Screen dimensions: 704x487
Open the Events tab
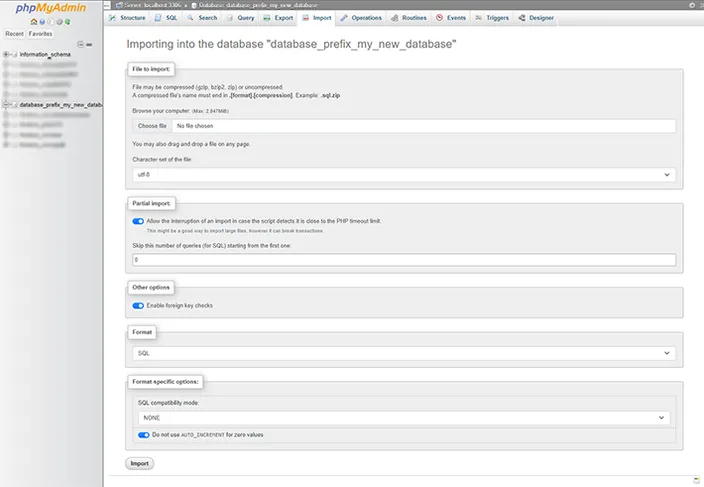451,18
